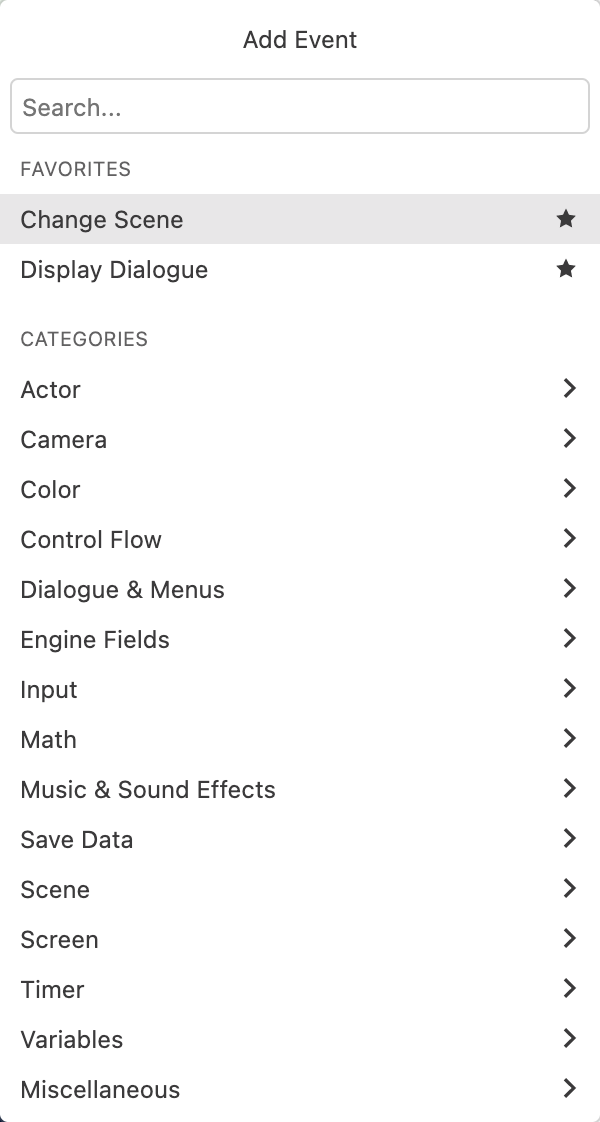The width and height of the screenshot is (600, 1122).
Task: Open the Variables category
Action: pos(72,1040)
